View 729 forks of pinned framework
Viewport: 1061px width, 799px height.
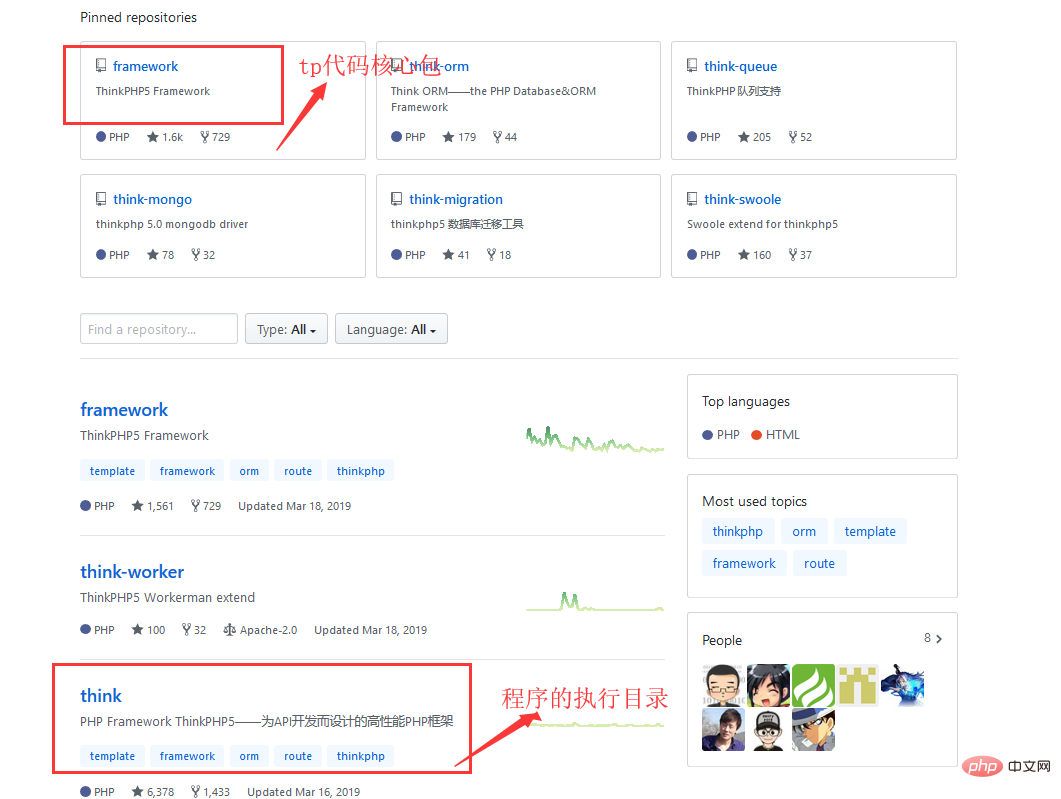pyautogui.click(x=215, y=137)
